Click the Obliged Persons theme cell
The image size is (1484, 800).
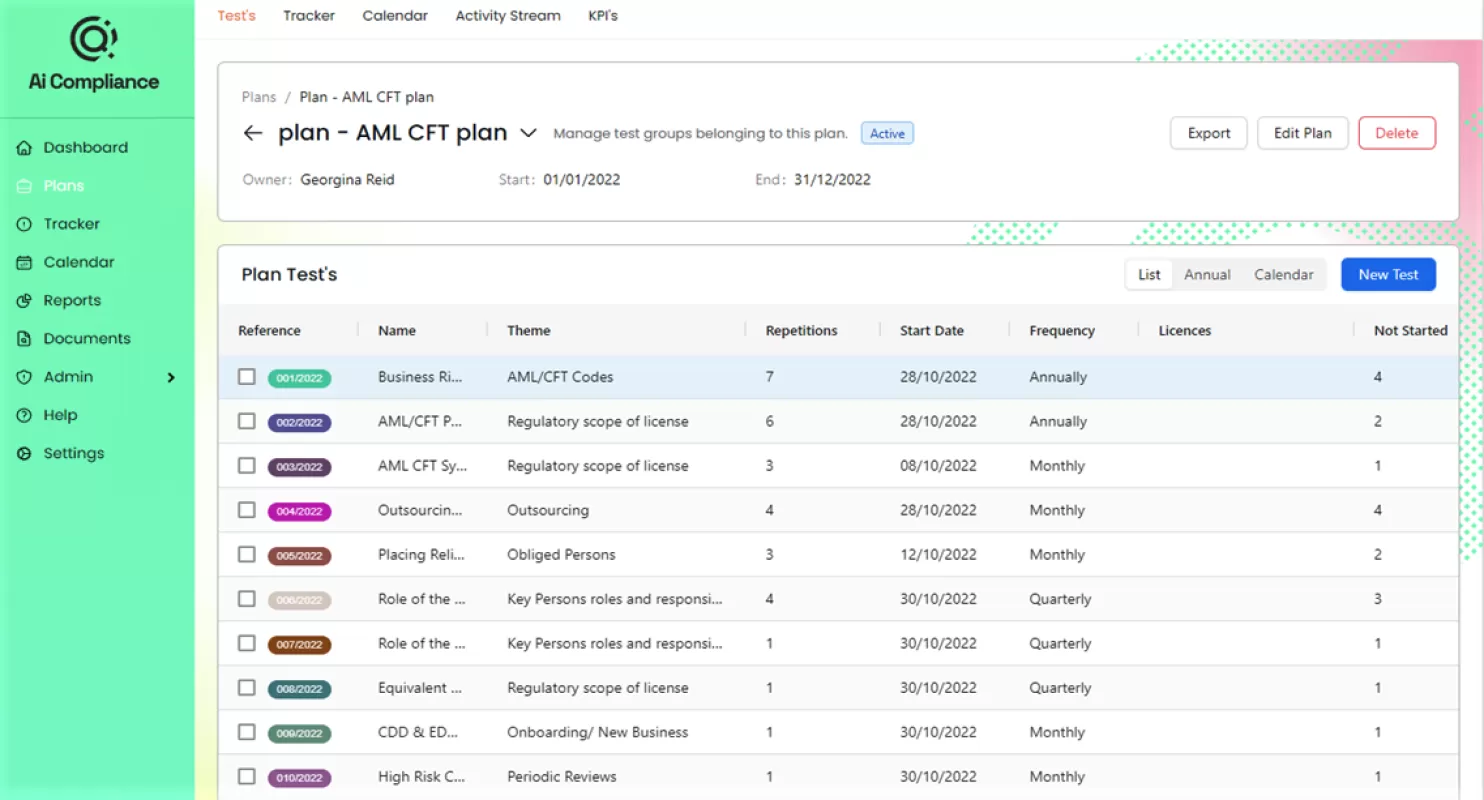[x=561, y=554]
